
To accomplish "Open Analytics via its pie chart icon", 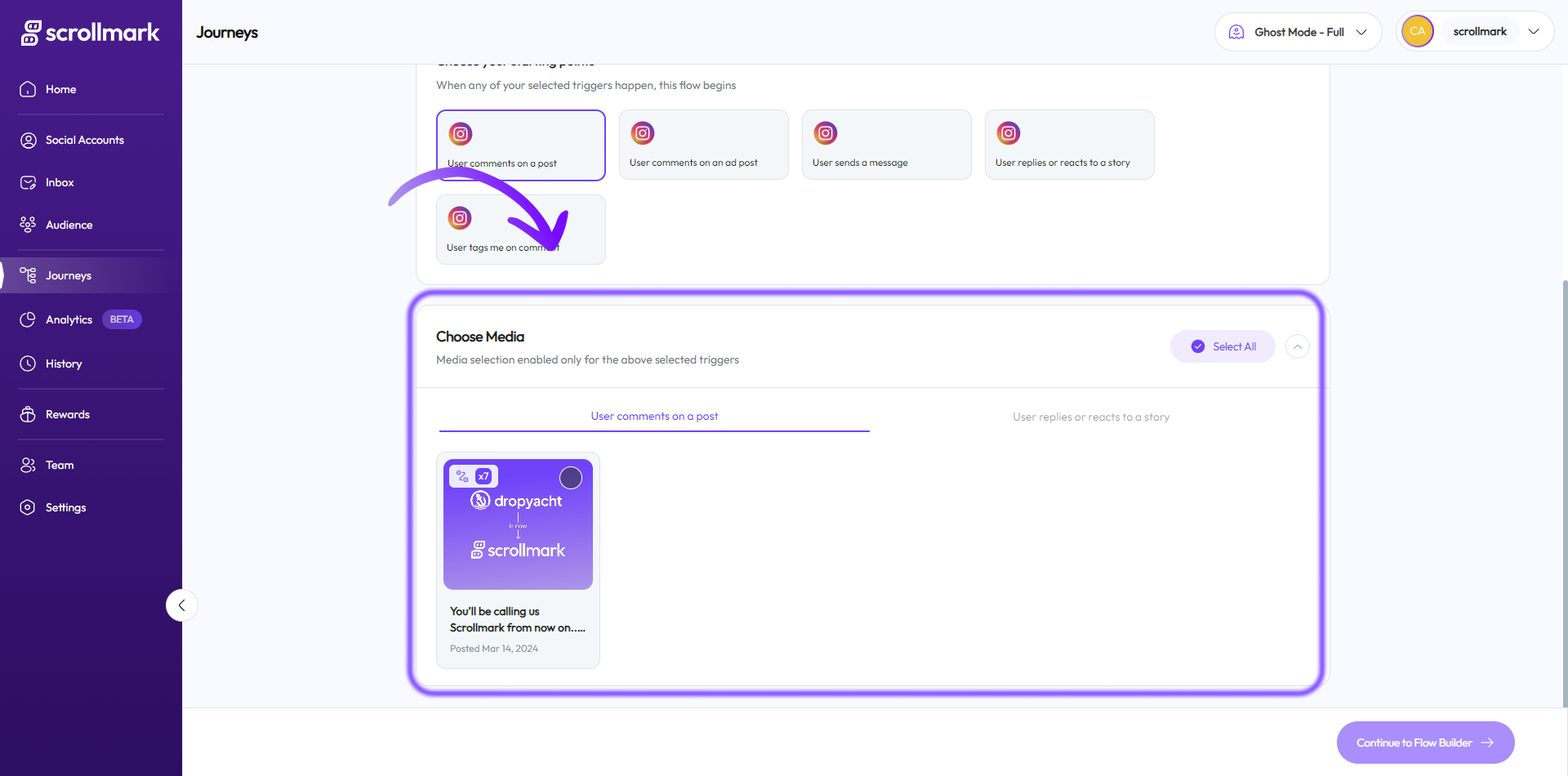I will point(28,319).
